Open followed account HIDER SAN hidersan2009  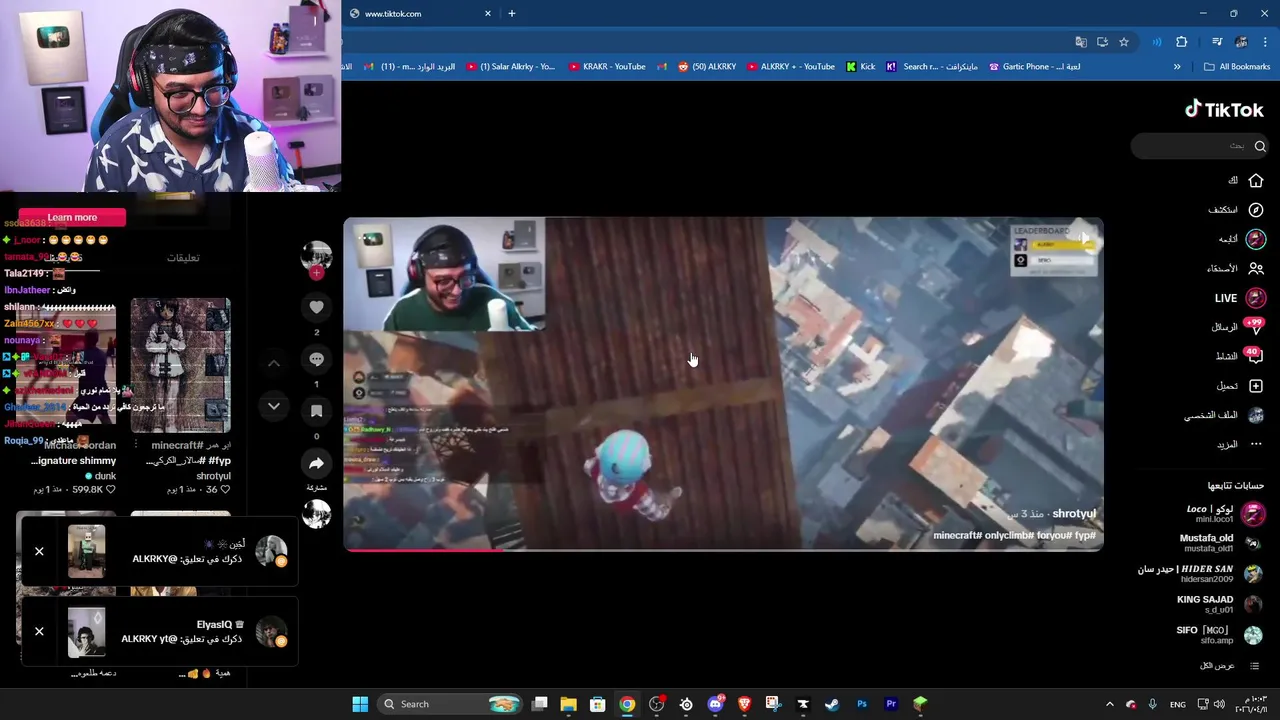1200,573
